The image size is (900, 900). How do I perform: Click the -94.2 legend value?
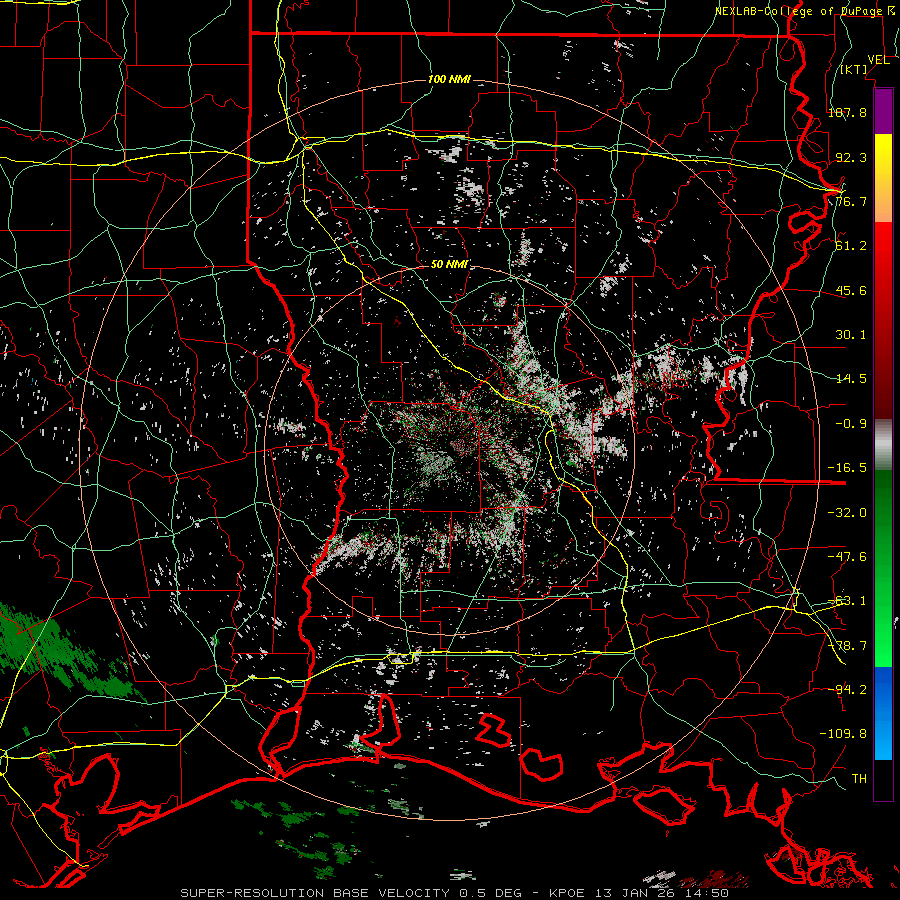click(847, 689)
